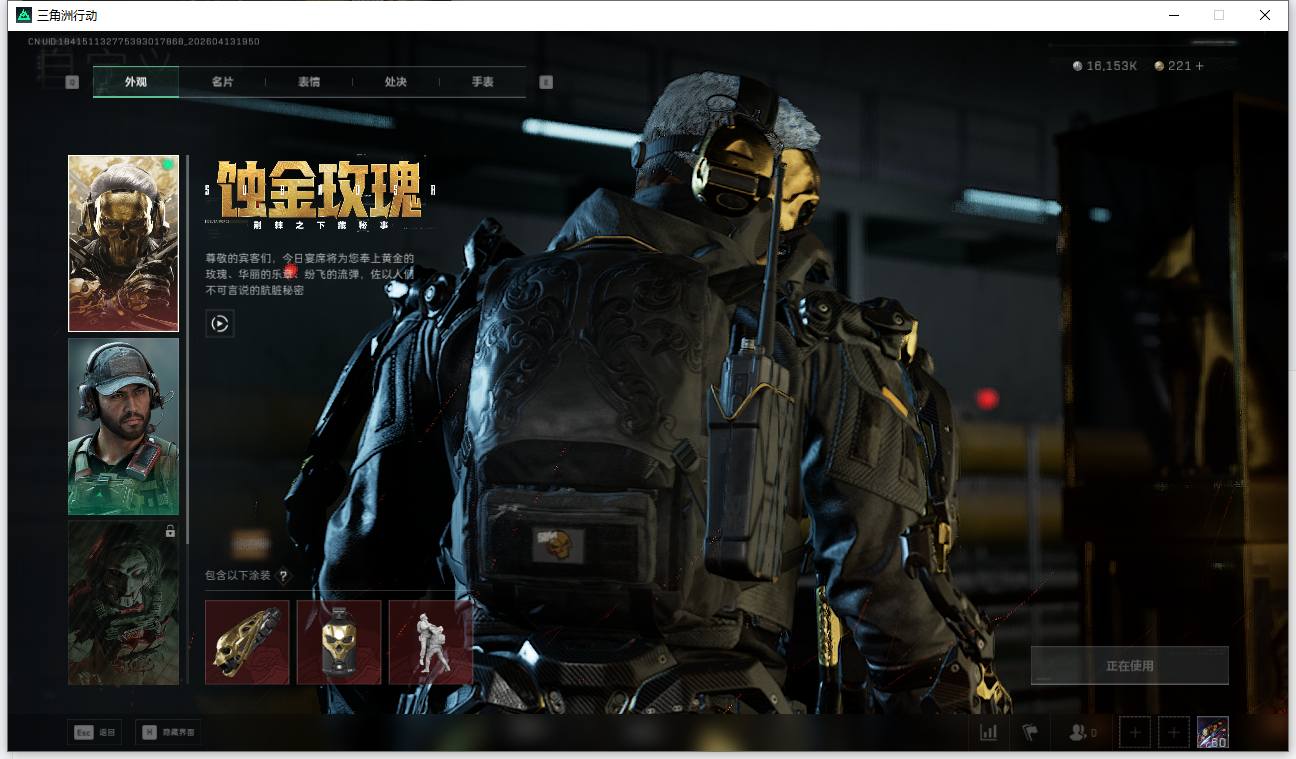This screenshot has width=1296, height=759.
Task: Click the flag icon in bottom bar
Action: pos(1030,733)
